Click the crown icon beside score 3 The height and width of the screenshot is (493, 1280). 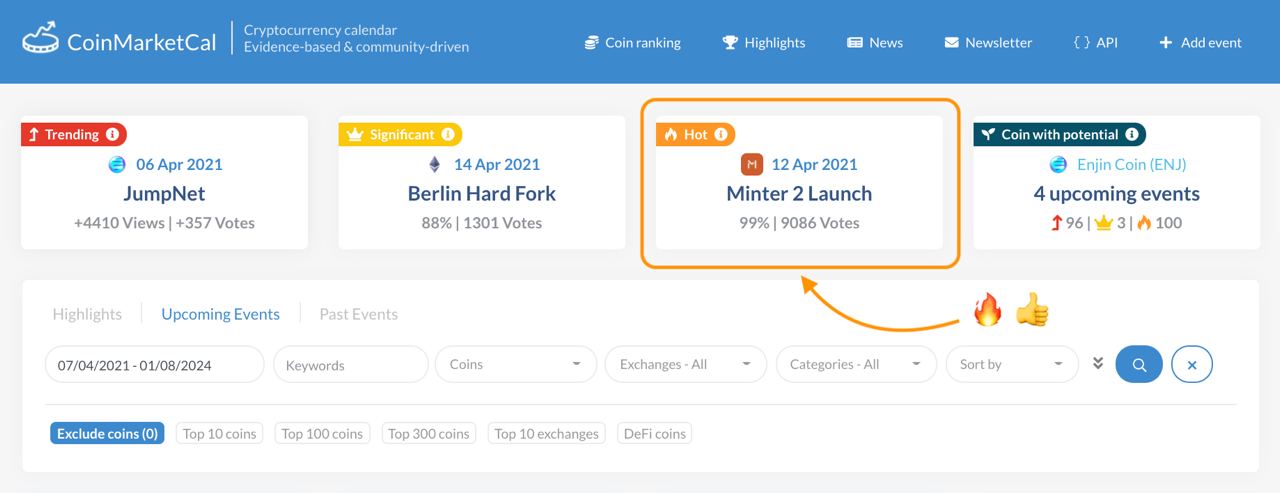tap(1103, 223)
